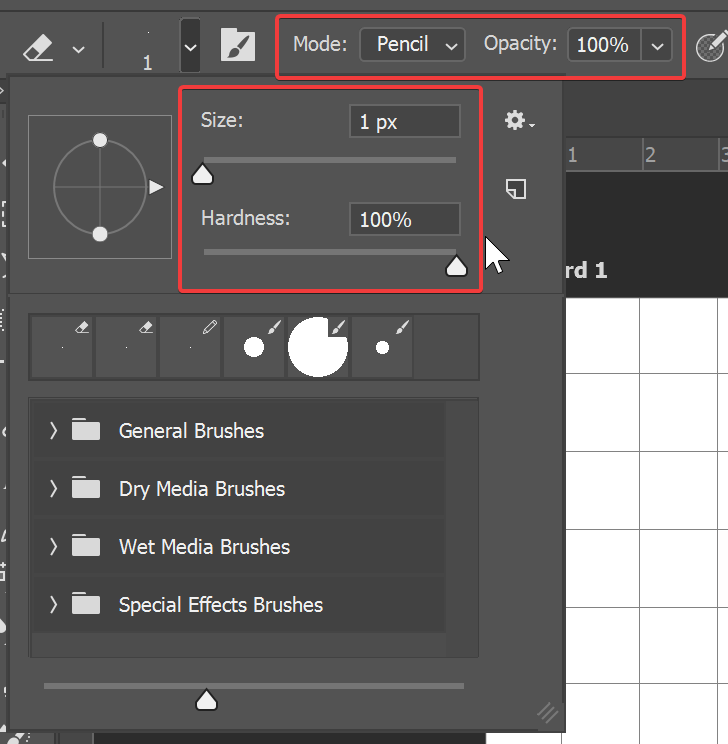Expand the Wet Media Brushes folder chevron
The width and height of the screenshot is (728, 744).
54,547
